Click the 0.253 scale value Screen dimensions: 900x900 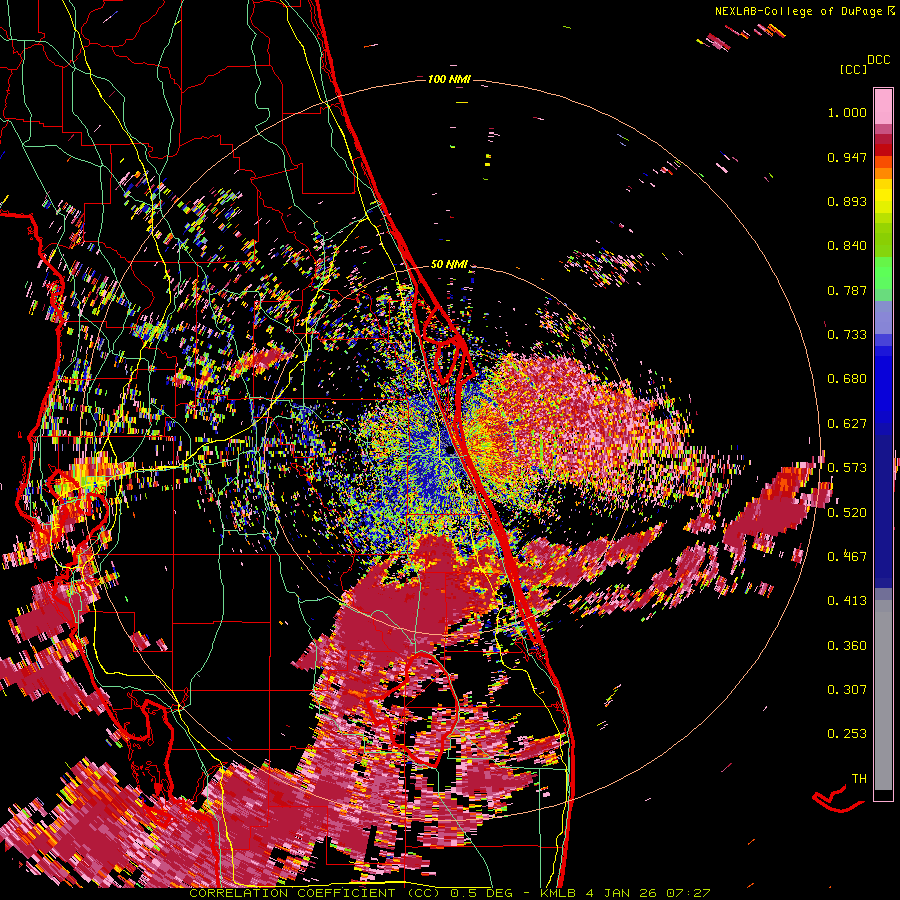tap(847, 734)
